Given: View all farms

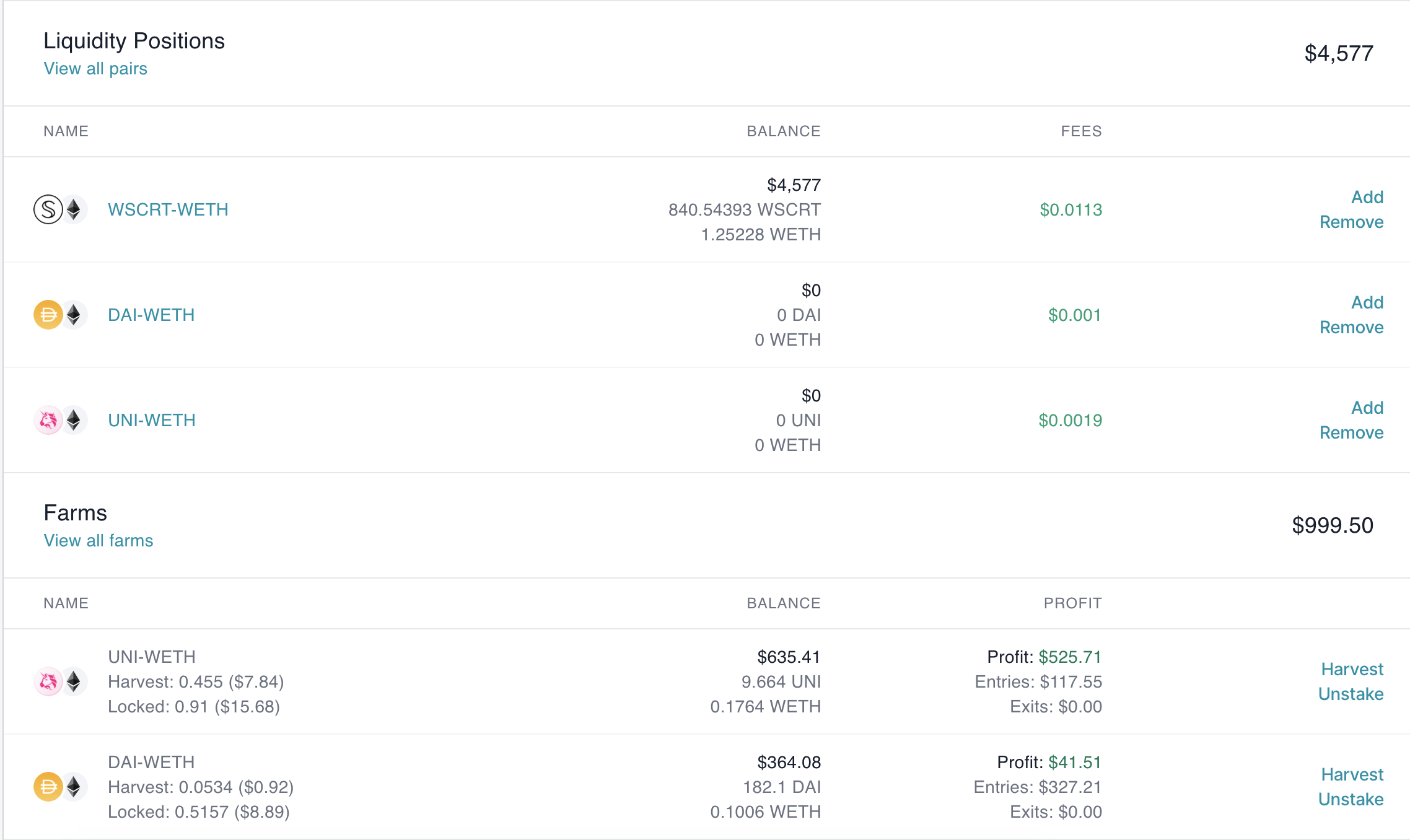Looking at the screenshot, I should (x=98, y=540).
